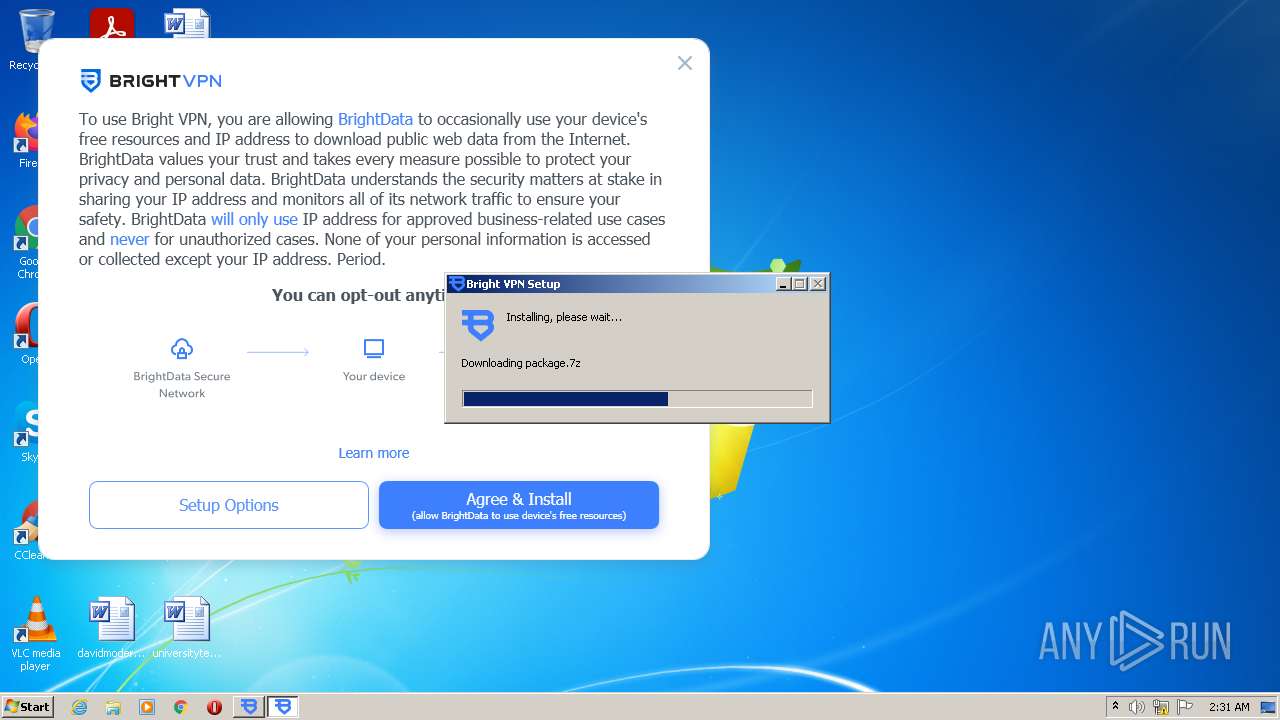Click the BrightData Secure Network cloud icon
This screenshot has width=1280, height=720.
tap(182, 348)
